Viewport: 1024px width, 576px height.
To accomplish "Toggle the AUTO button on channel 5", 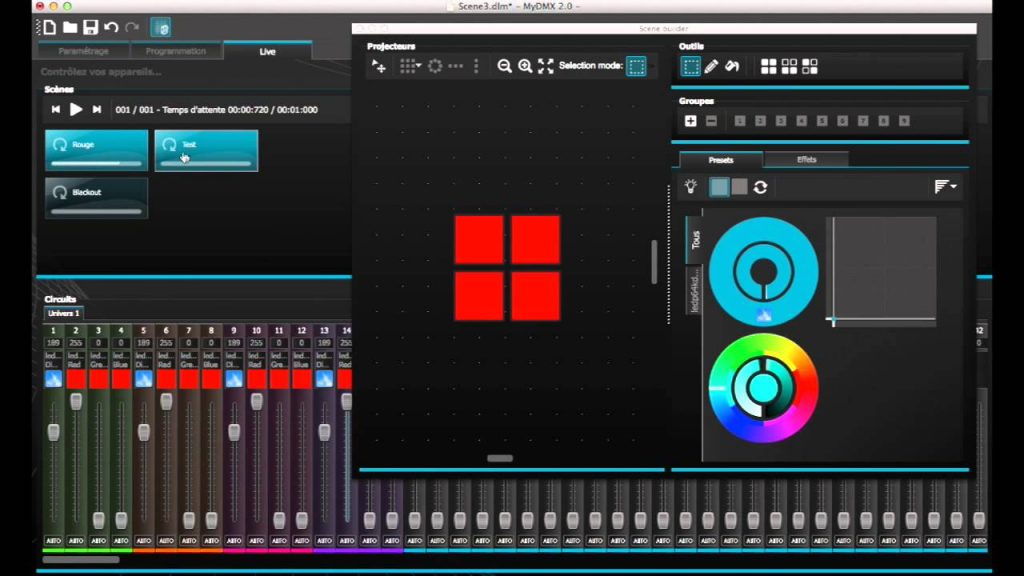I will (143, 540).
